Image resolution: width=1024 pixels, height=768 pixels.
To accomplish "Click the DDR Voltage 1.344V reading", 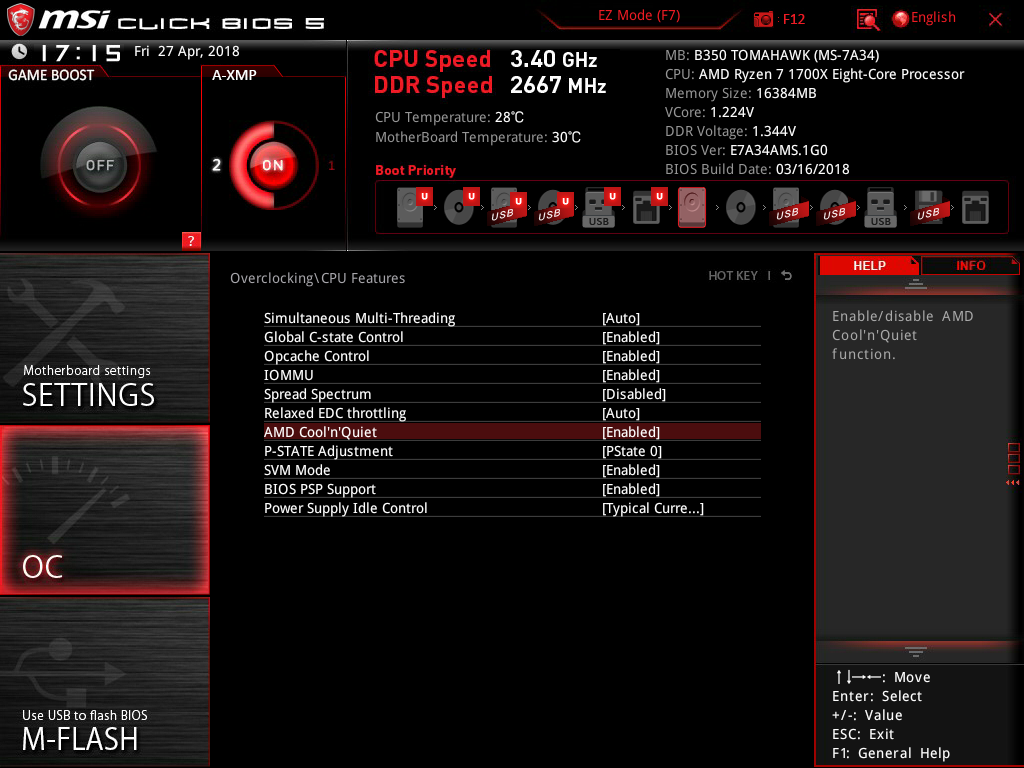I will (730, 131).
